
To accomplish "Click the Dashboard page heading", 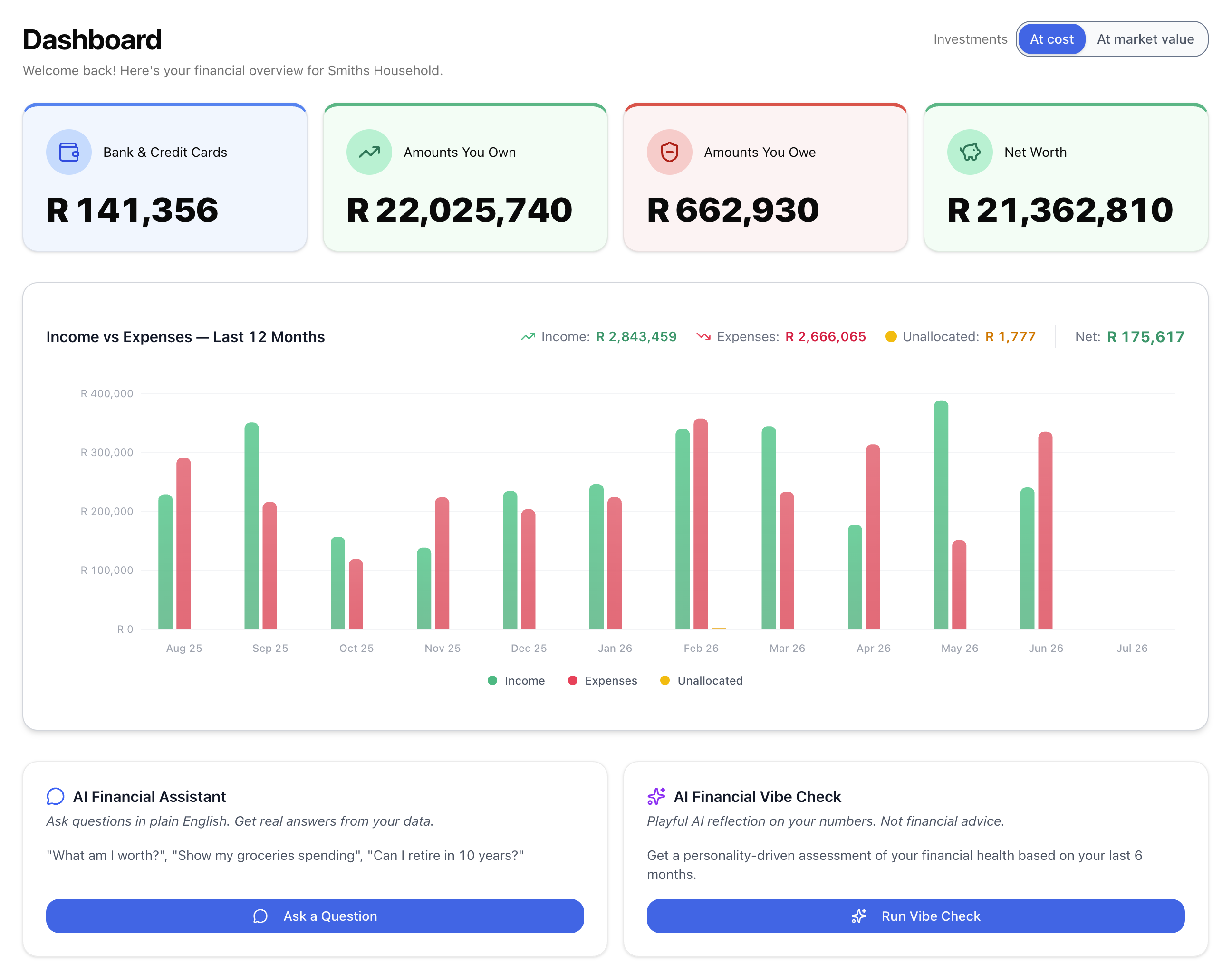I will point(92,40).
